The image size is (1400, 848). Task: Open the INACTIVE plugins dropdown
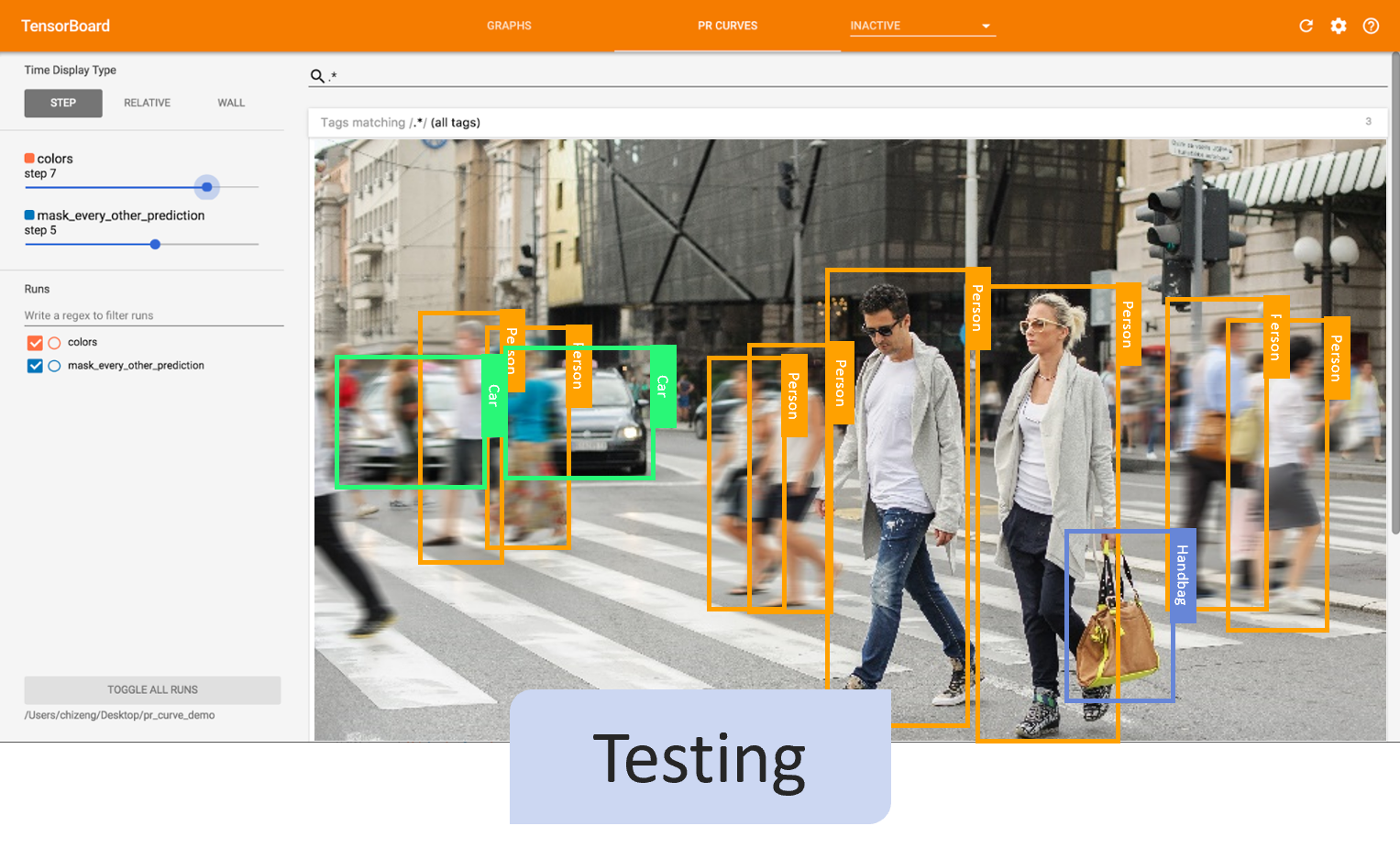pos(922,26)
